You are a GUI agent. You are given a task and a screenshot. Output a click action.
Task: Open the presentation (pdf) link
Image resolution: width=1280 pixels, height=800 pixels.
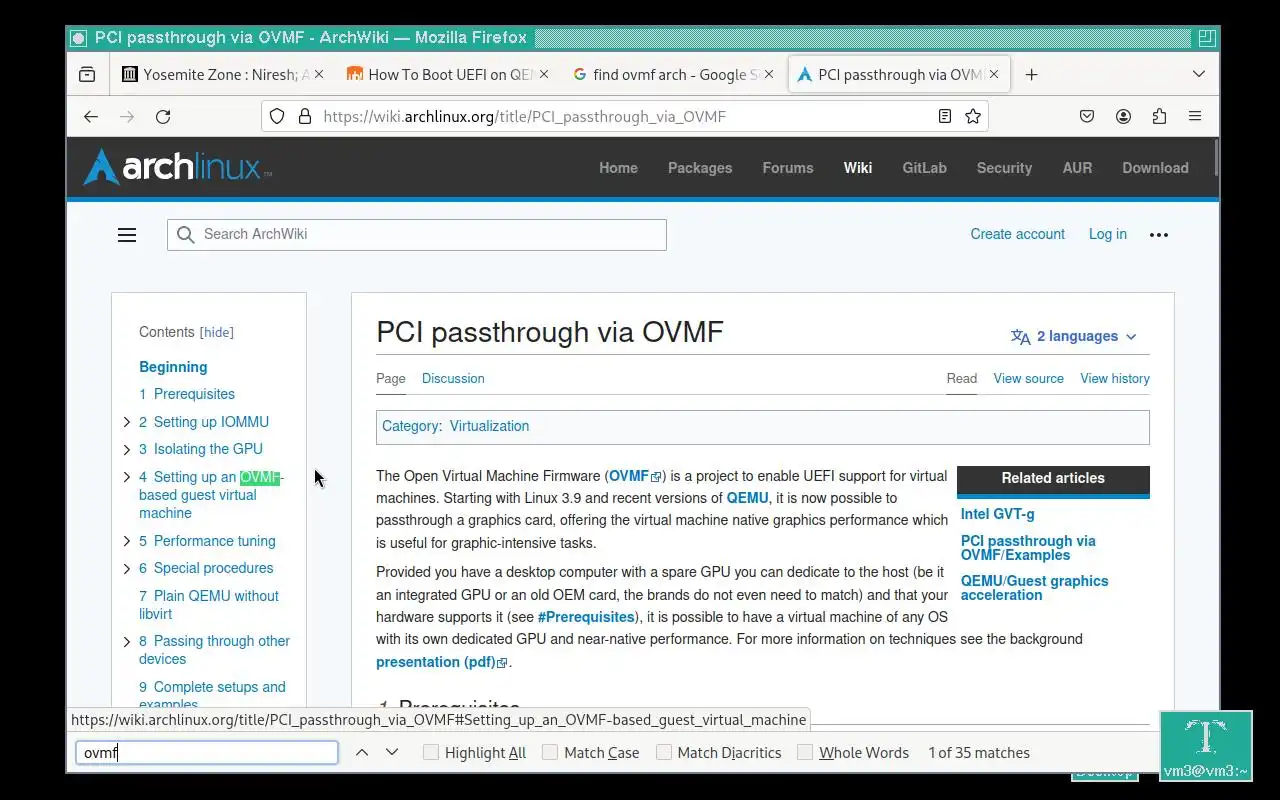[x=442, y=662]
